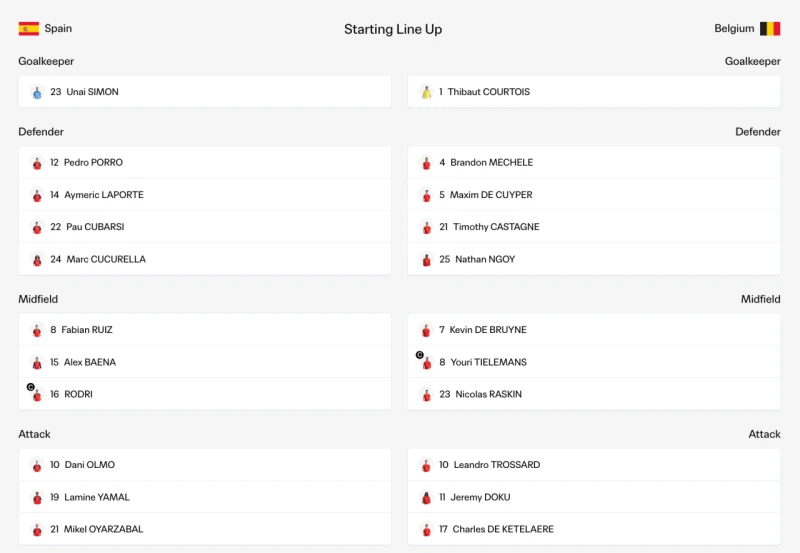Click Nathan NGOY's player jersey icon
This screenshot has height=553, width=800.
[x=426, y=260]
